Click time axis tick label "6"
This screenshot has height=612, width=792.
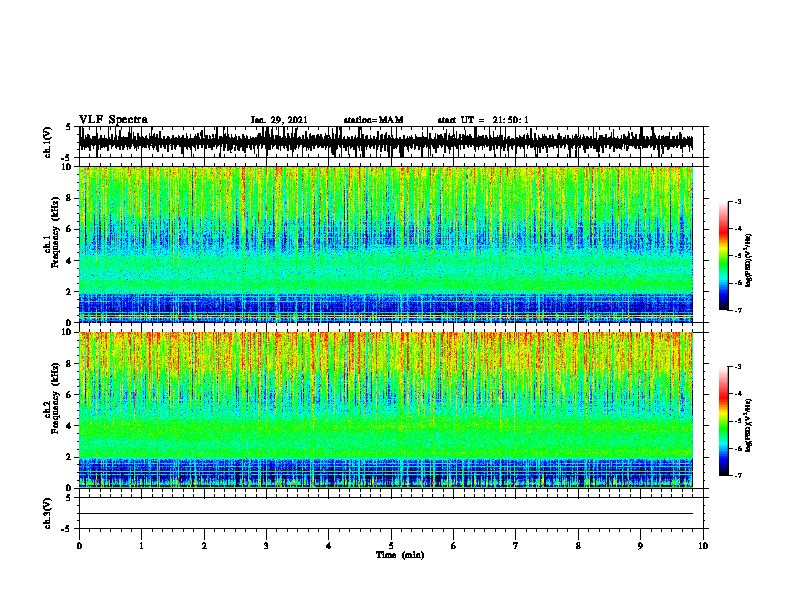tap(454, 546)
